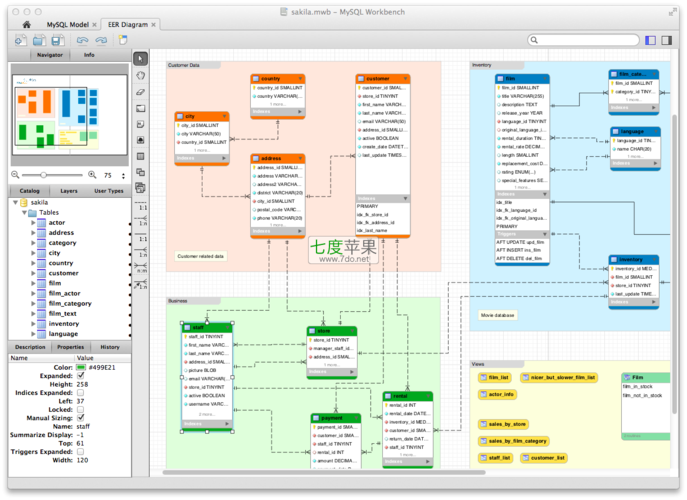Click the Open model folder icon
The width and height of the screenshot is (687, 500).
(x=39, y=40)
